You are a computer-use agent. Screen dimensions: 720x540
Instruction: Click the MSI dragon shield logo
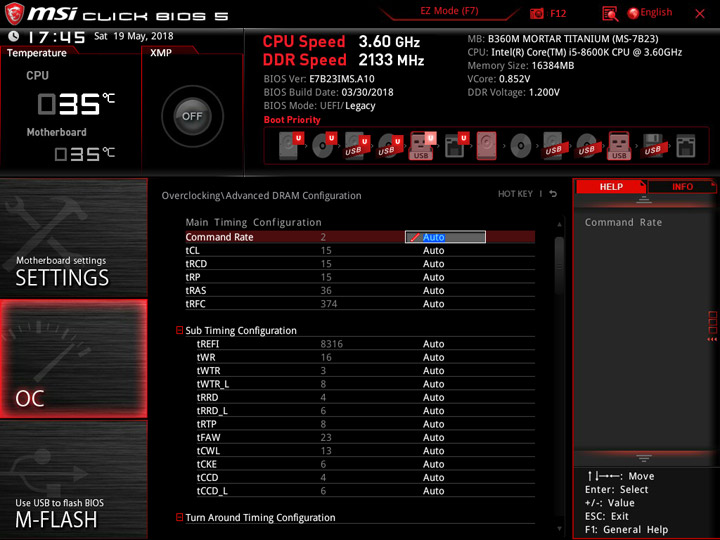[x=14, y=13]
